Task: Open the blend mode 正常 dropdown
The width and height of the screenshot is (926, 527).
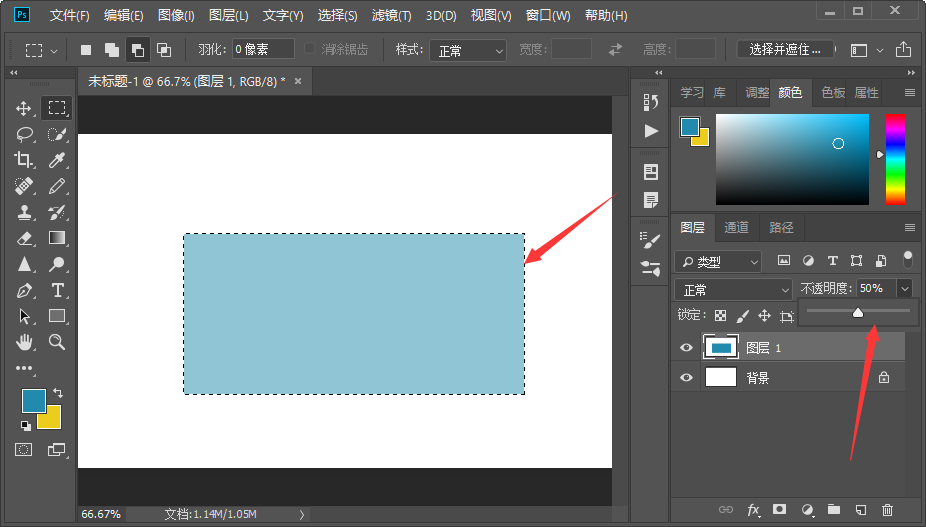Action: [733, 289]
